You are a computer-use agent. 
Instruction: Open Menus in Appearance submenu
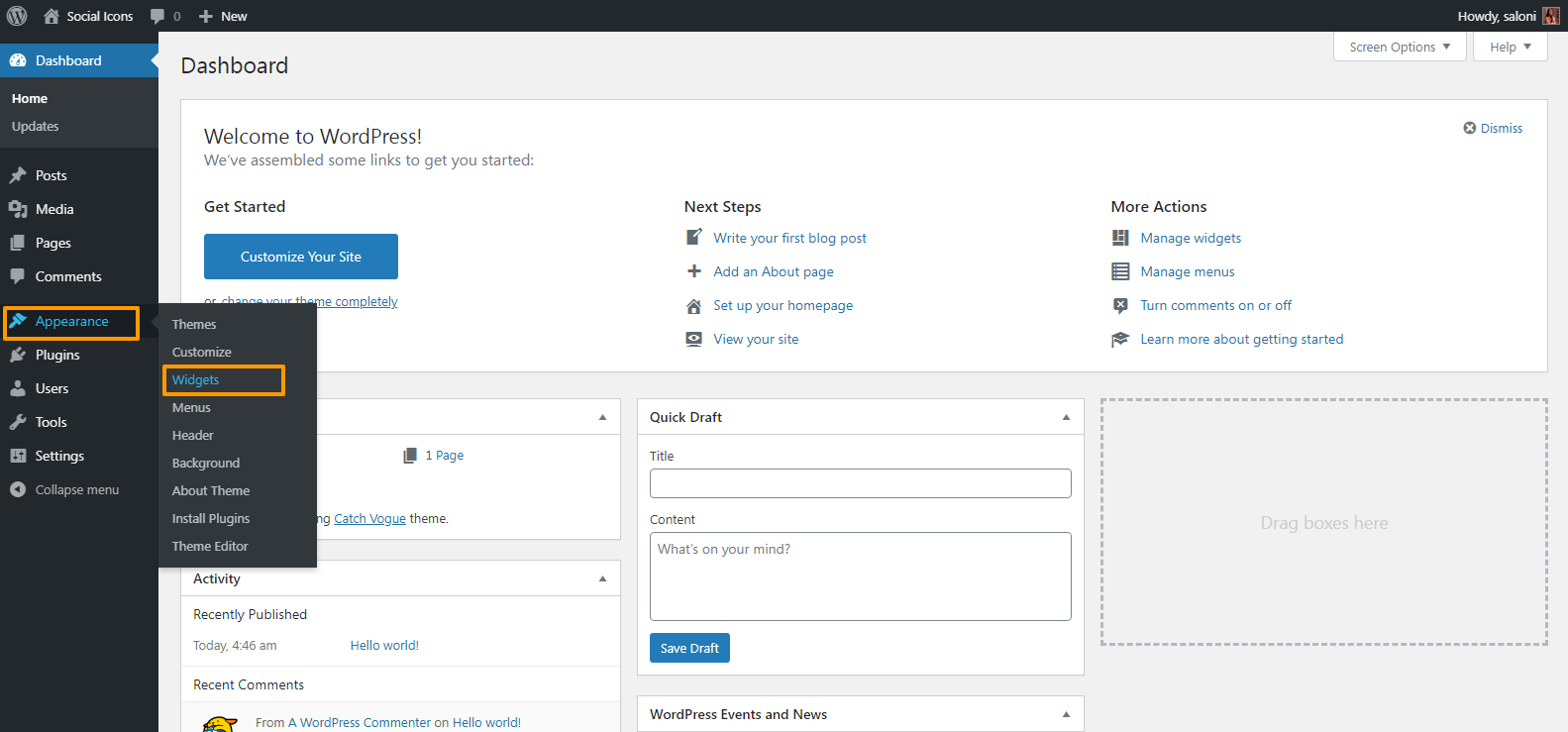coord(191,407)
